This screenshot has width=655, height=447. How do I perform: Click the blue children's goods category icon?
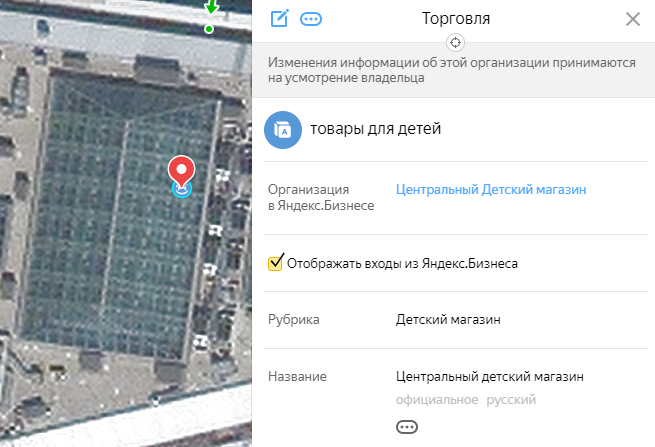pyautogui.click(x=283, y=130)
